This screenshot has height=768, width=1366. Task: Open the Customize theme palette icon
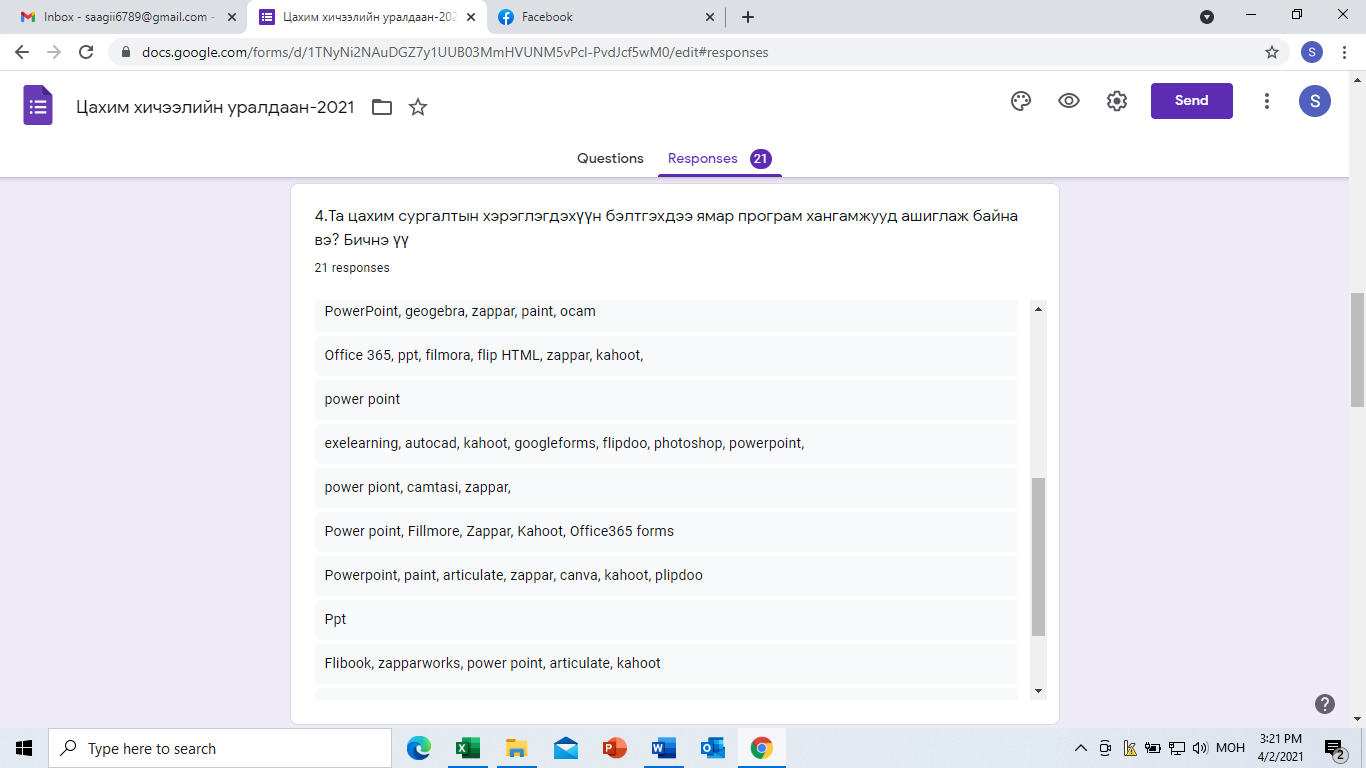(x=1021, y=101)
